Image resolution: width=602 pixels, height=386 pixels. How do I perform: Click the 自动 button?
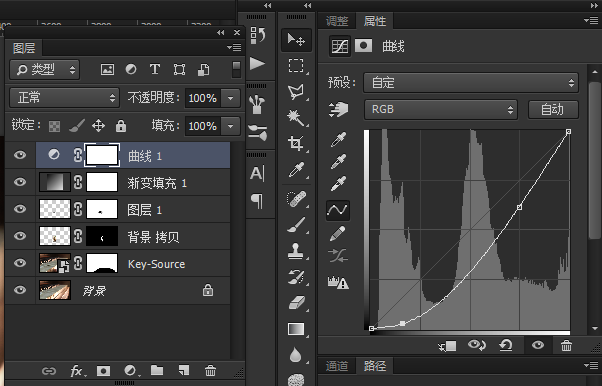click(553, 110)
